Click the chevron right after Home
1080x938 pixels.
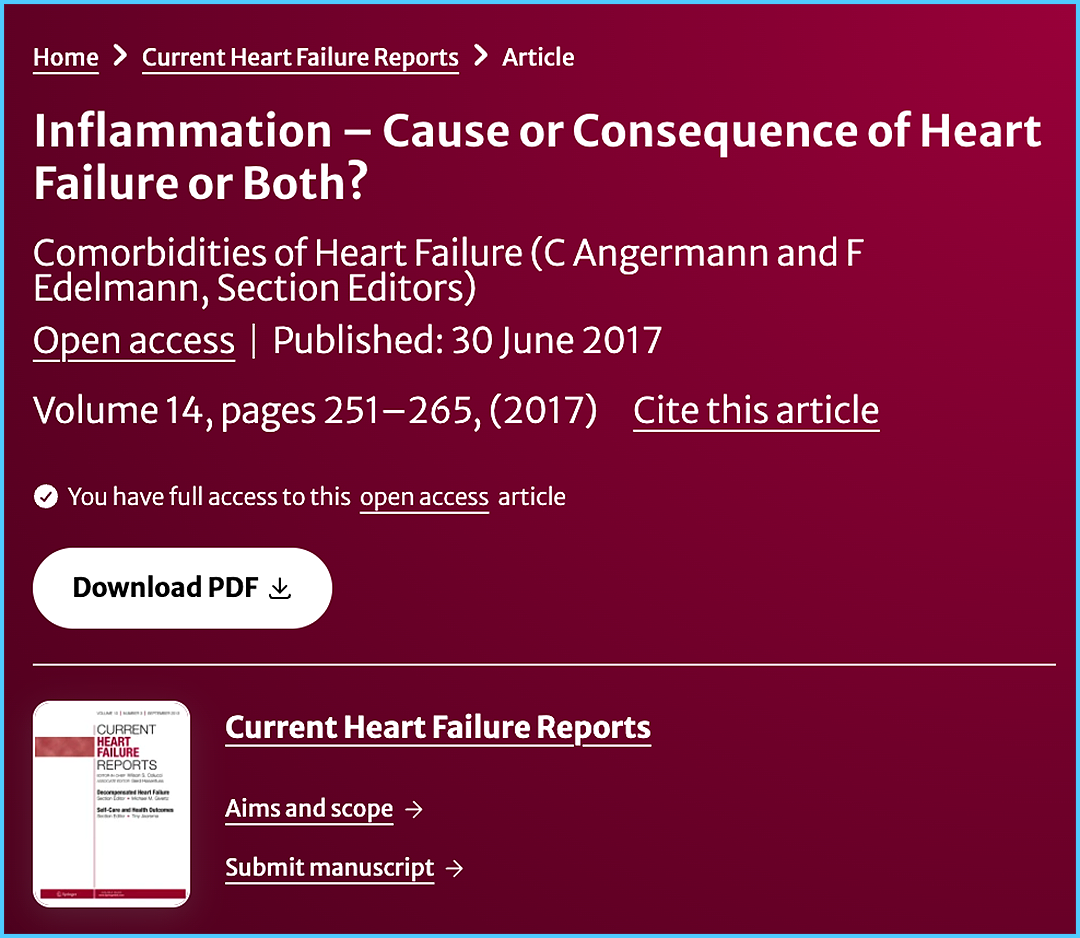120,56
